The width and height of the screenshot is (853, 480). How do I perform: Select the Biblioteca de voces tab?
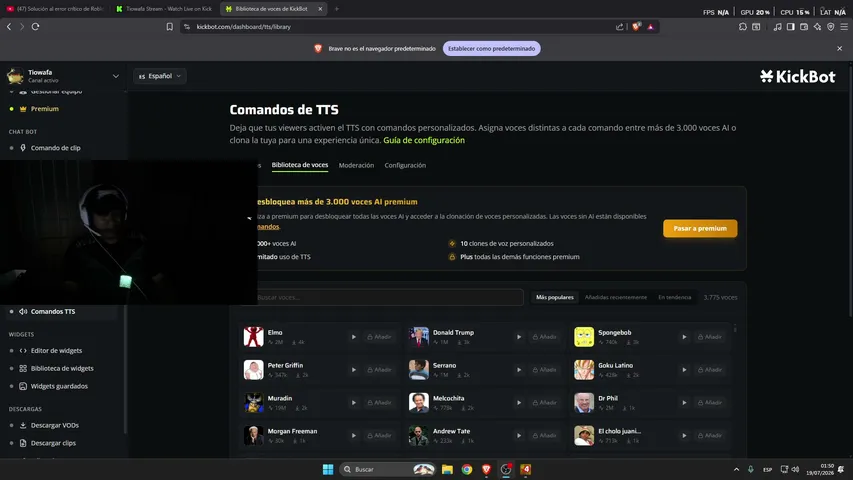coord(300,165)
